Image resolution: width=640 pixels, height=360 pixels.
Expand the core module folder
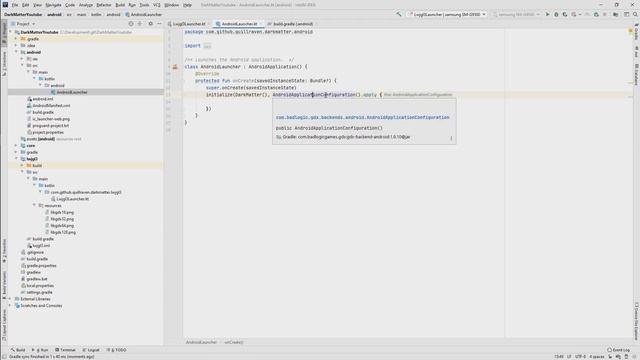tap(17, 145)
